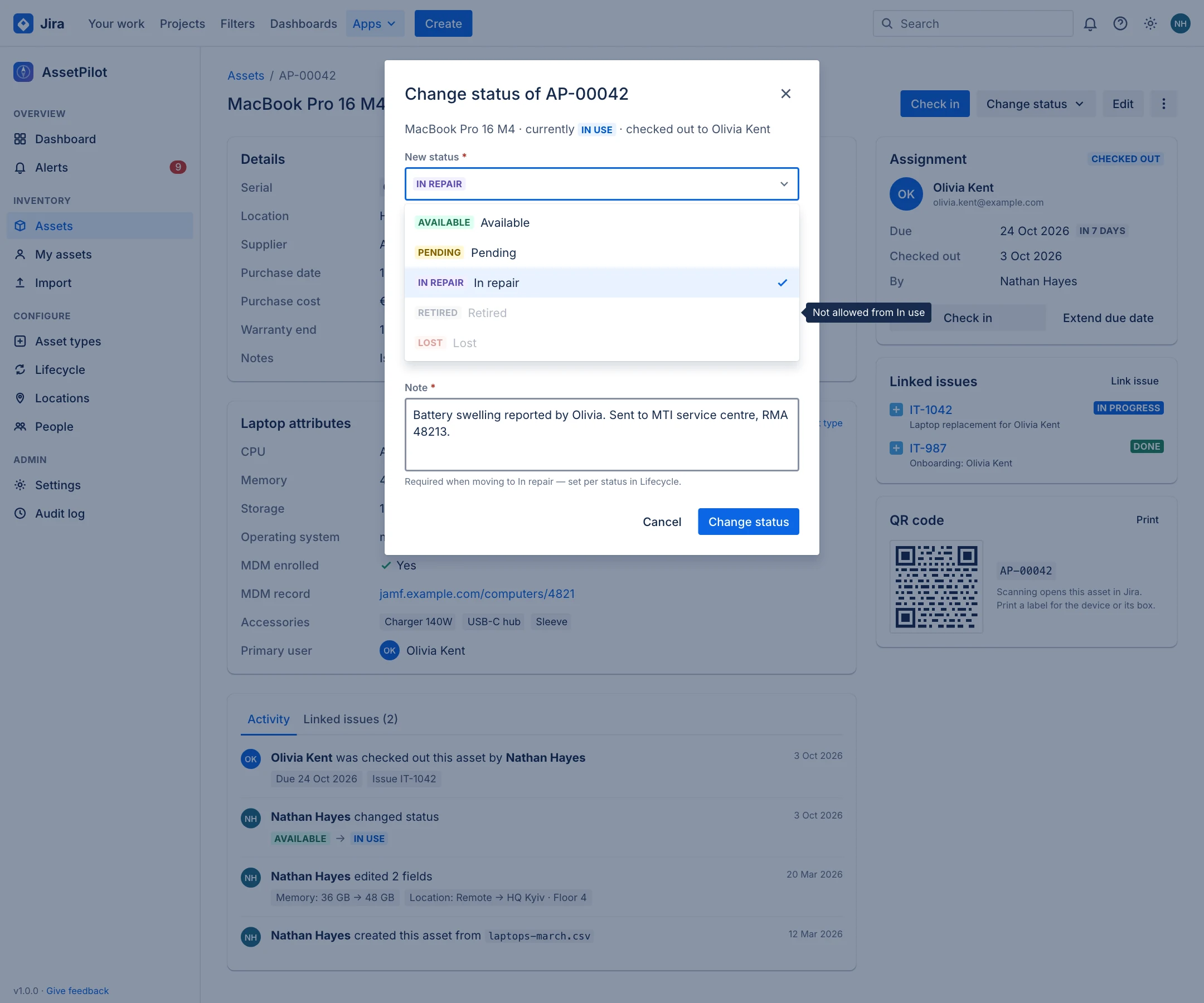Viewport: 1204px width, 1003px height.
Task: Click the Assets breadcrumb link
Action: (x=245, y=76)
